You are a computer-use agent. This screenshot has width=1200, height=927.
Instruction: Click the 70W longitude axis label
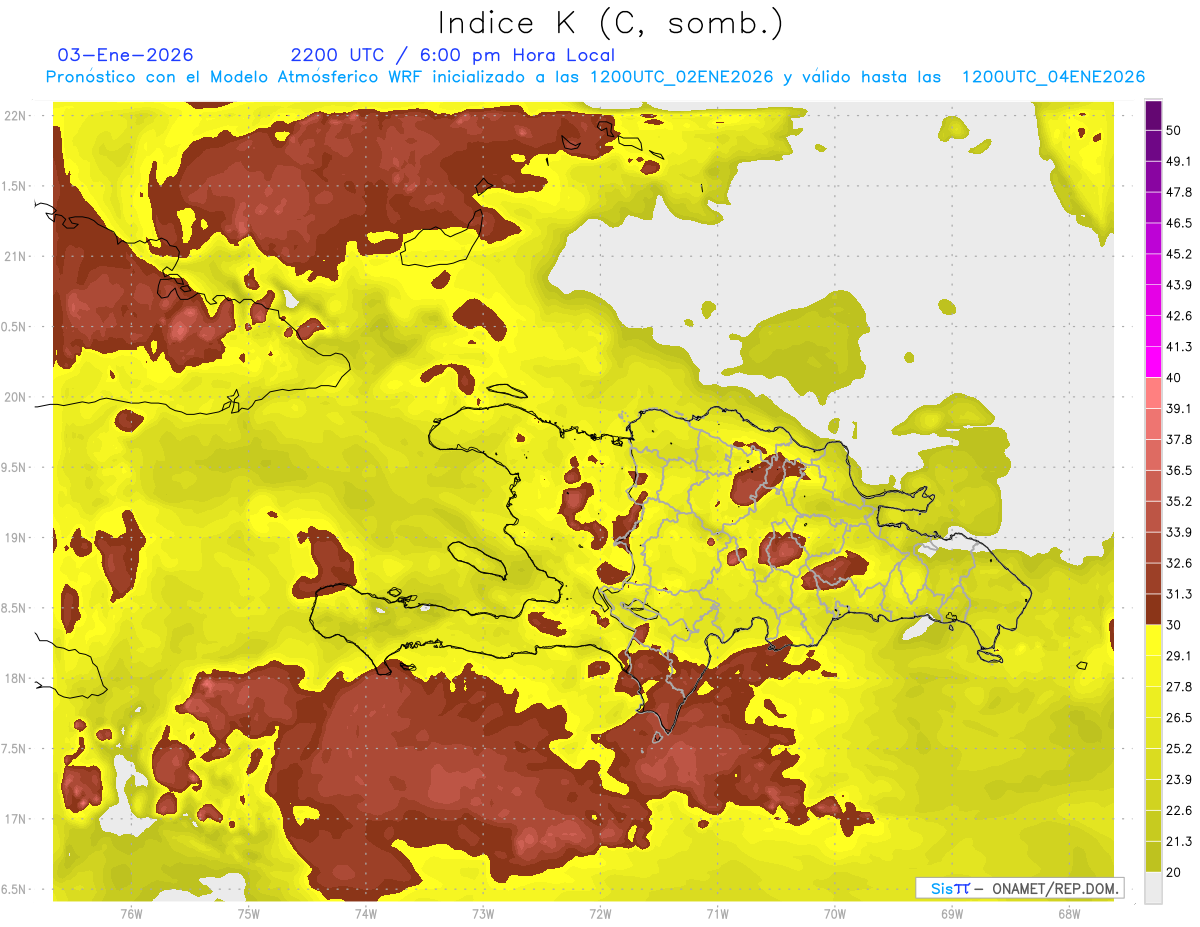point(834,914)
